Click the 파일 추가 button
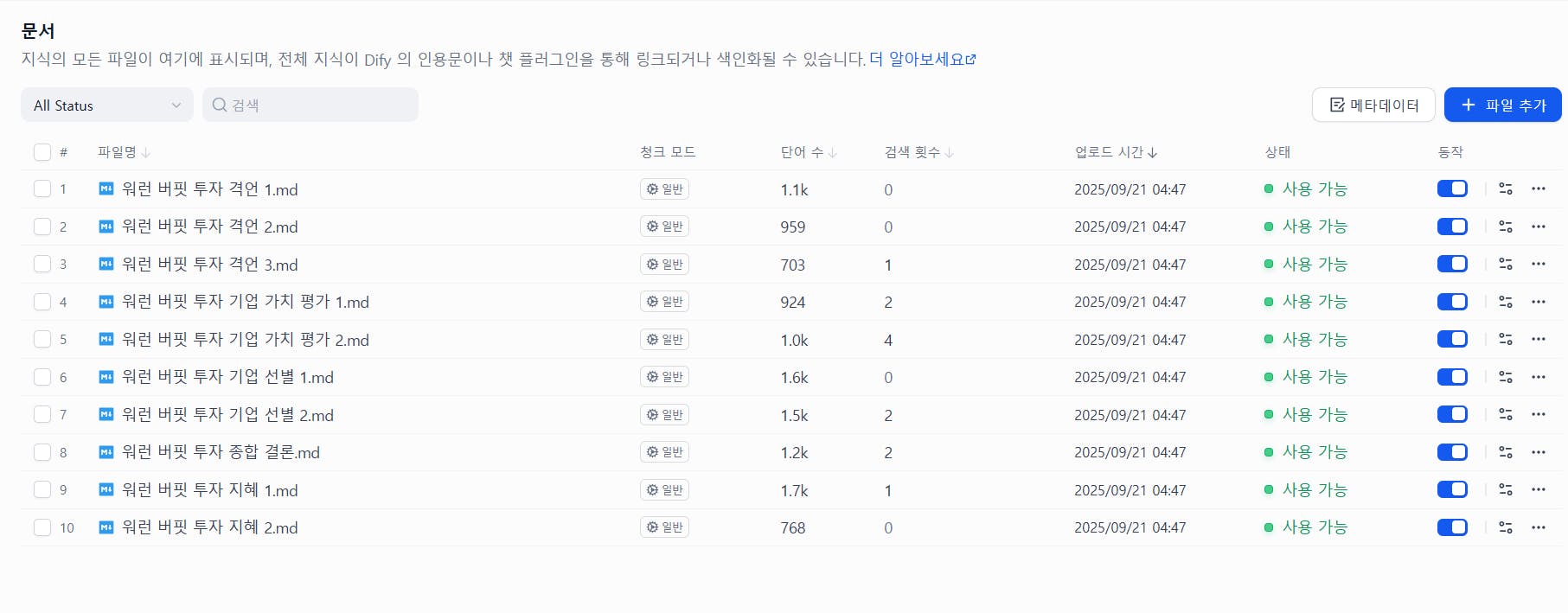1568x613 pixels. [1502, 105]
